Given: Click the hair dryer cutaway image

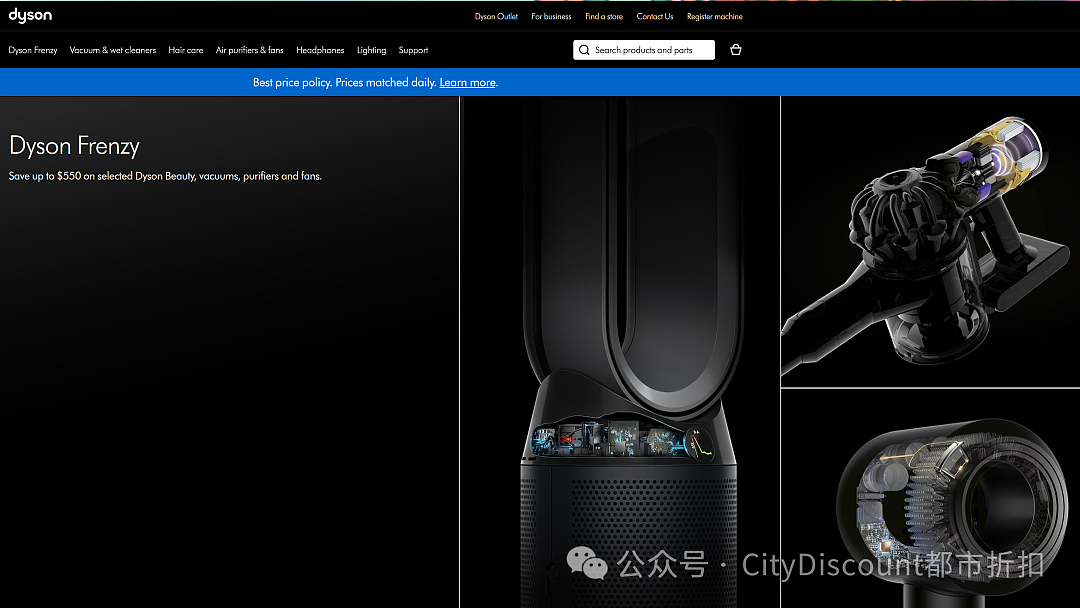Looking at the screenshot, I should click(x=931, y=499).
